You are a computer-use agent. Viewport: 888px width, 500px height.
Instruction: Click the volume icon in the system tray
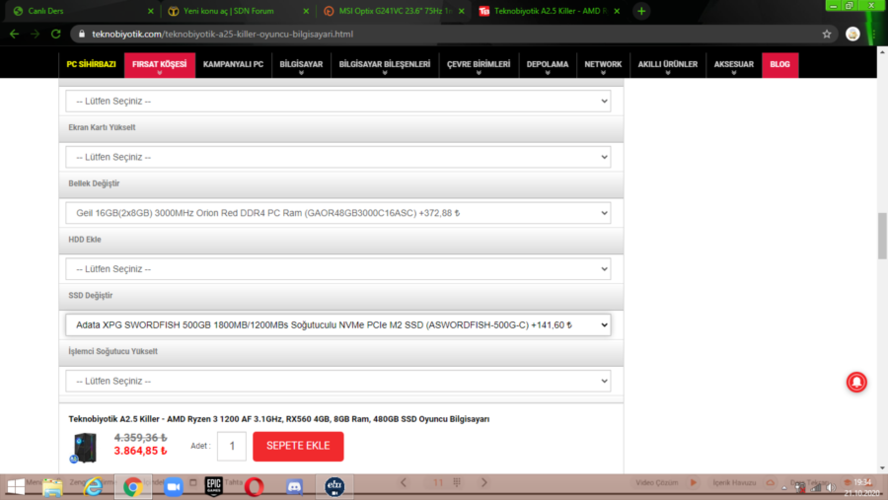(831, 488)
